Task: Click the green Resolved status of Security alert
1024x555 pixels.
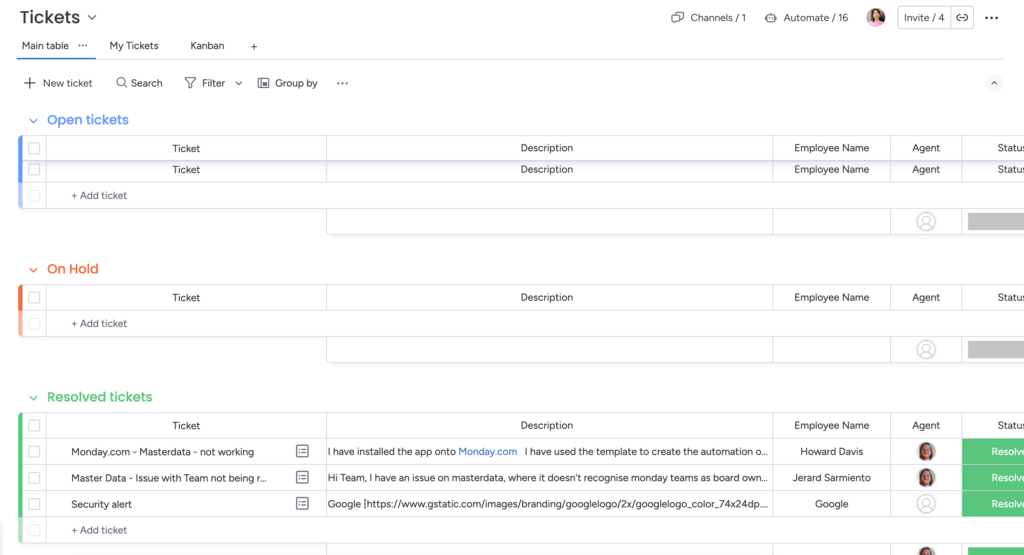Action: pos(993,504)
